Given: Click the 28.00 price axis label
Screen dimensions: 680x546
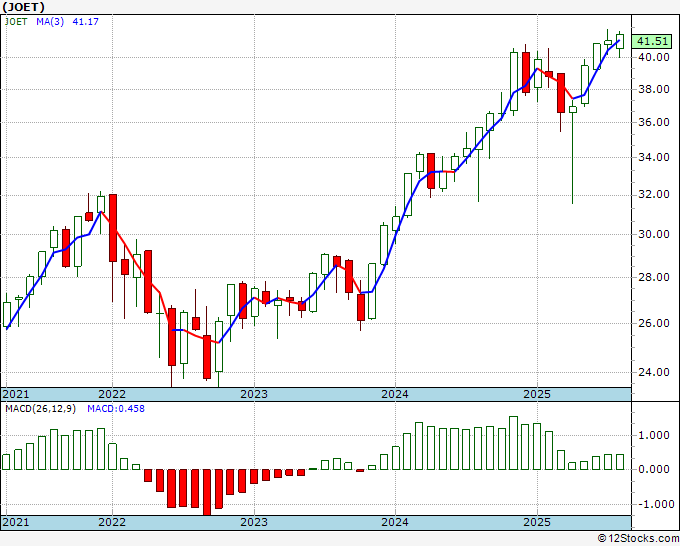Looking at the screenshot, I should [654, 277].
